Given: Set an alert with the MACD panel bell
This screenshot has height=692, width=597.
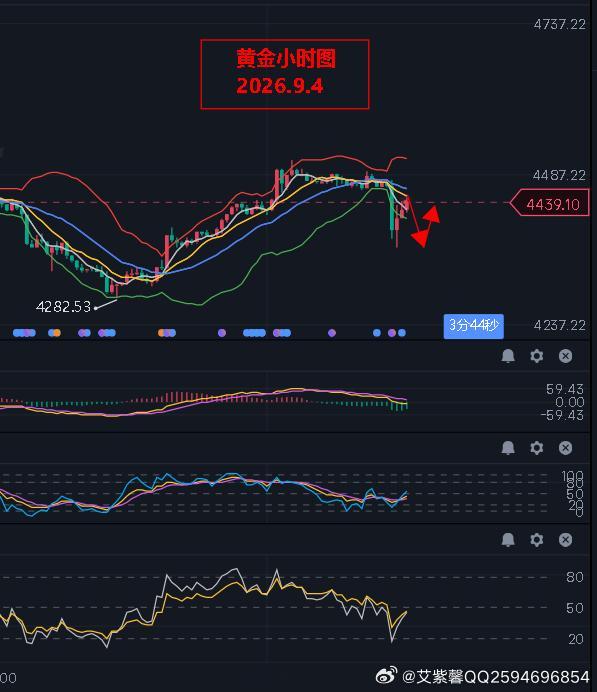Looking at the screenshot, I should tap(508, 356).
